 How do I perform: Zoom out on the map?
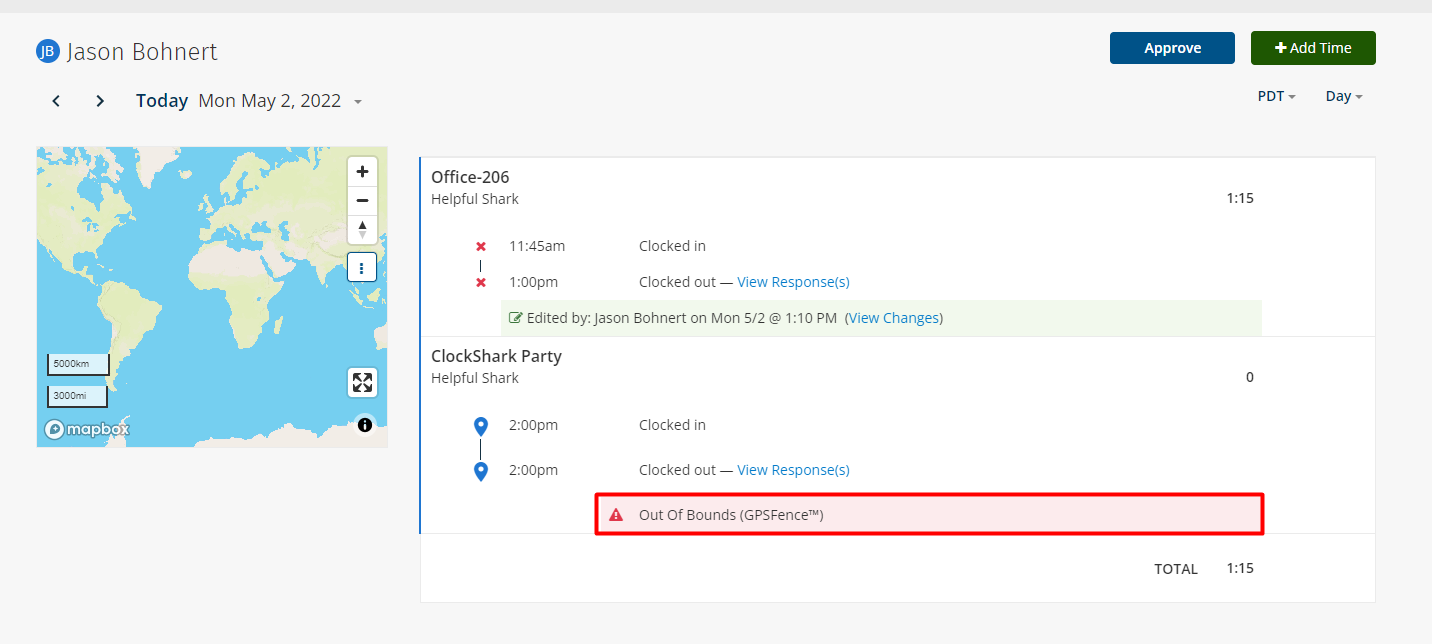click(x=362, y=200)
